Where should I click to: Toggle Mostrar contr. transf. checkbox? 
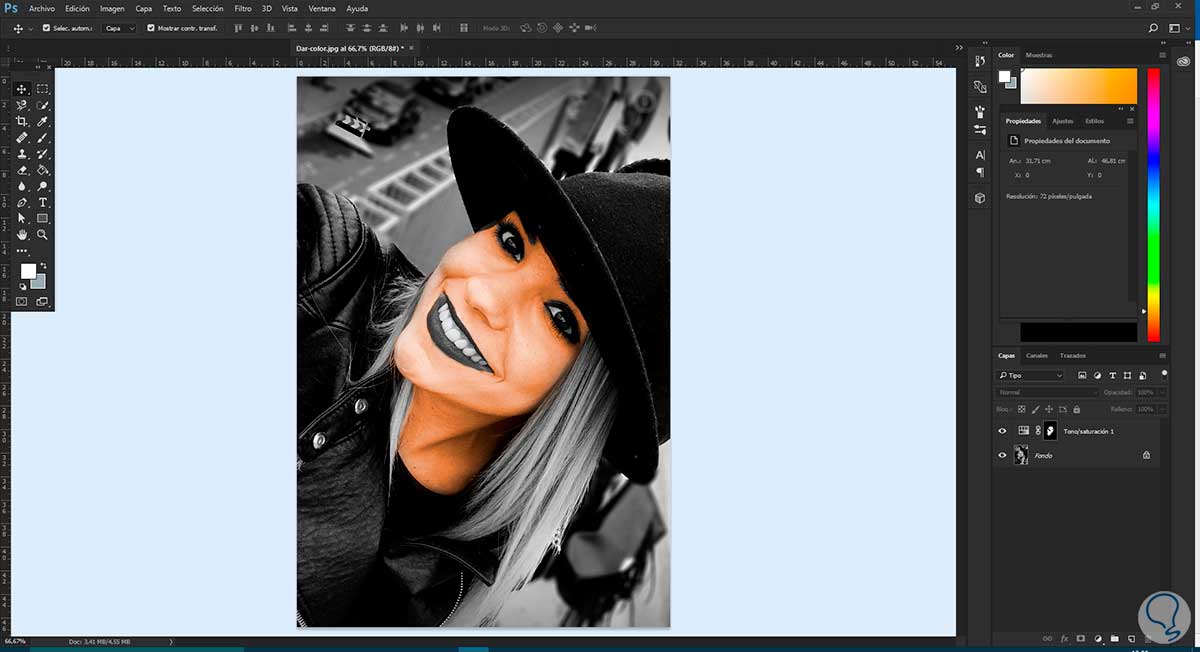[151, 28]
